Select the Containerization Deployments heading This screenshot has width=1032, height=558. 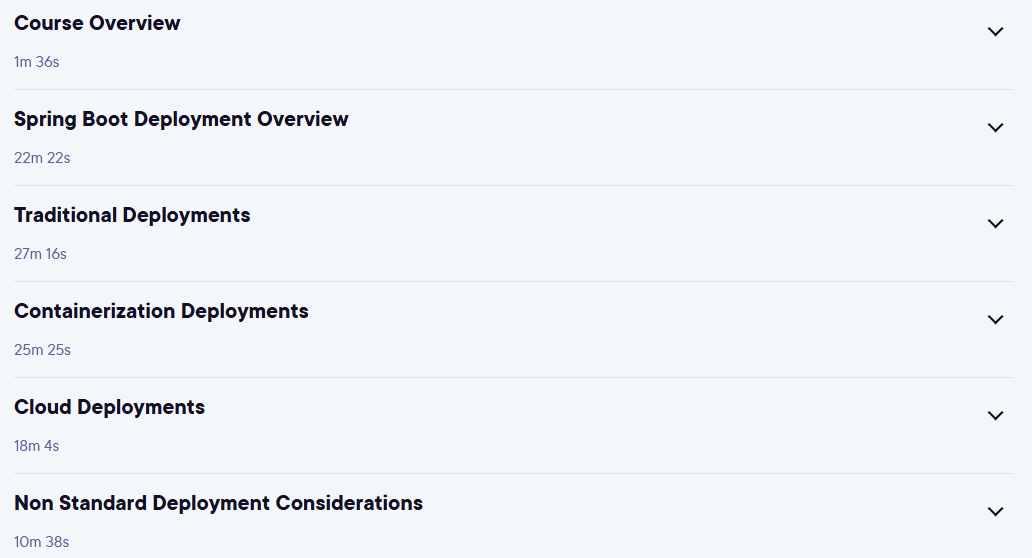[161, 312]
